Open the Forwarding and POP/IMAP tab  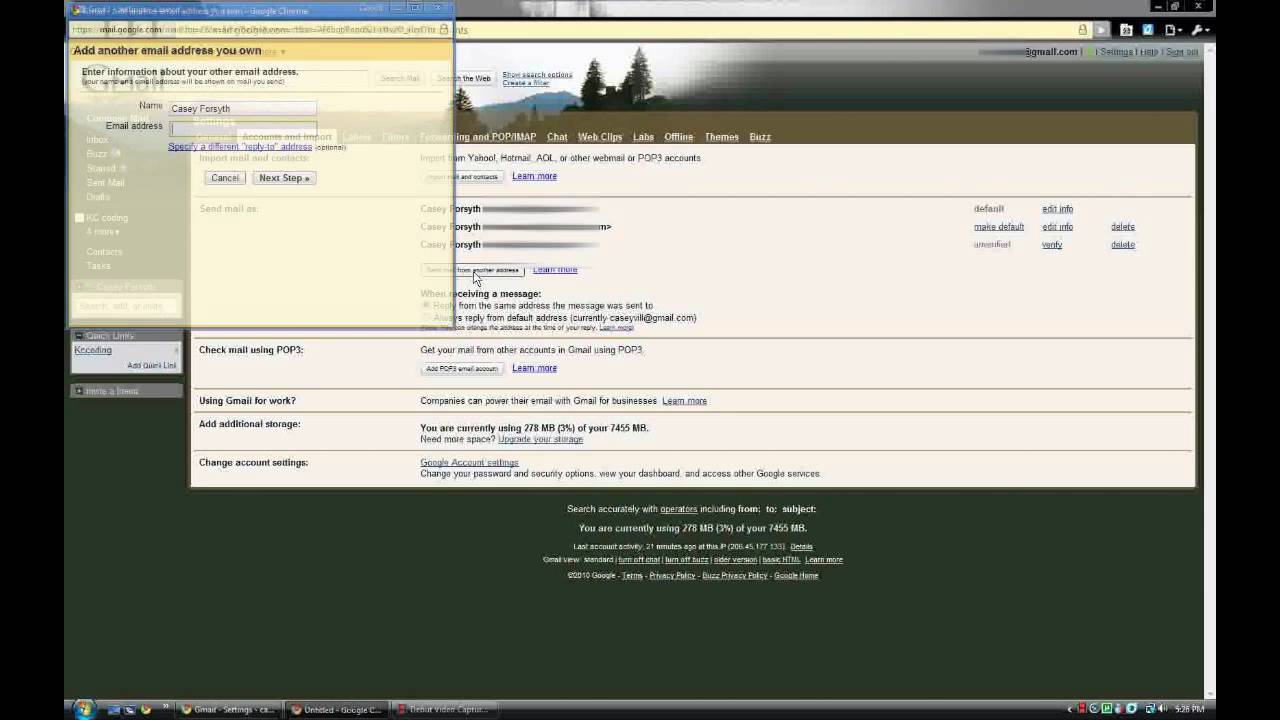click(x=478, y=137)
